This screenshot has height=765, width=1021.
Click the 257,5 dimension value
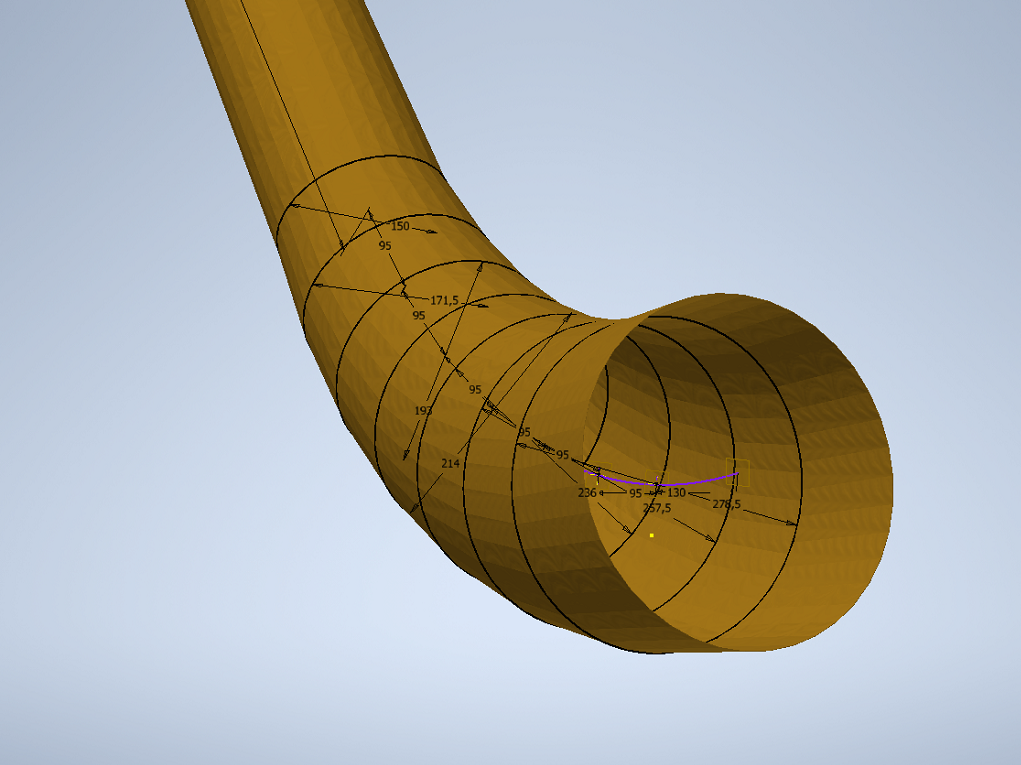click(x=656, y=508)
